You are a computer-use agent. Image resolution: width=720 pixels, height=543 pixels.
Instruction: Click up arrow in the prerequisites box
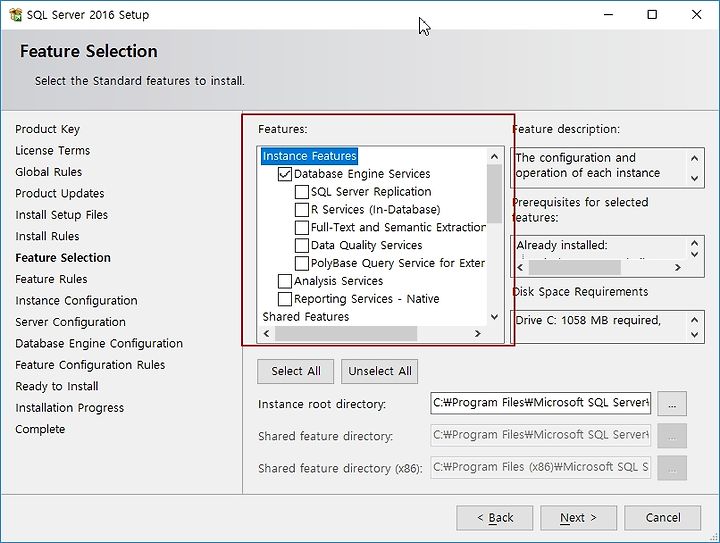tap(695, 243)
